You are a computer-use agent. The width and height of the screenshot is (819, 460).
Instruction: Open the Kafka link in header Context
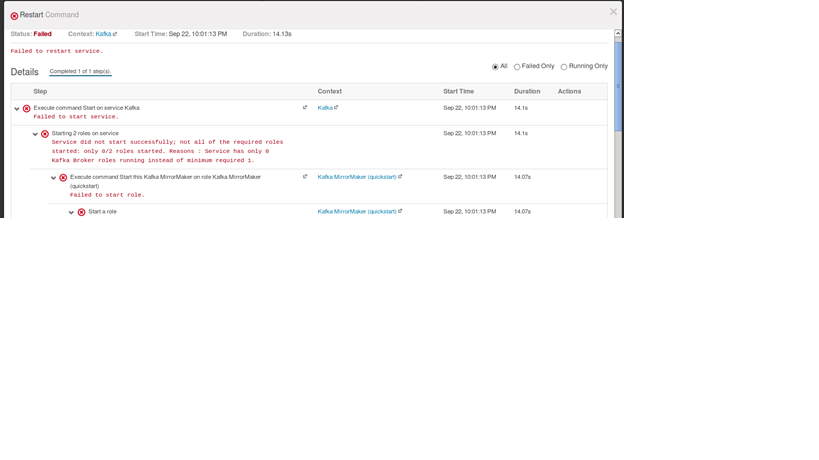pos(103,34)
